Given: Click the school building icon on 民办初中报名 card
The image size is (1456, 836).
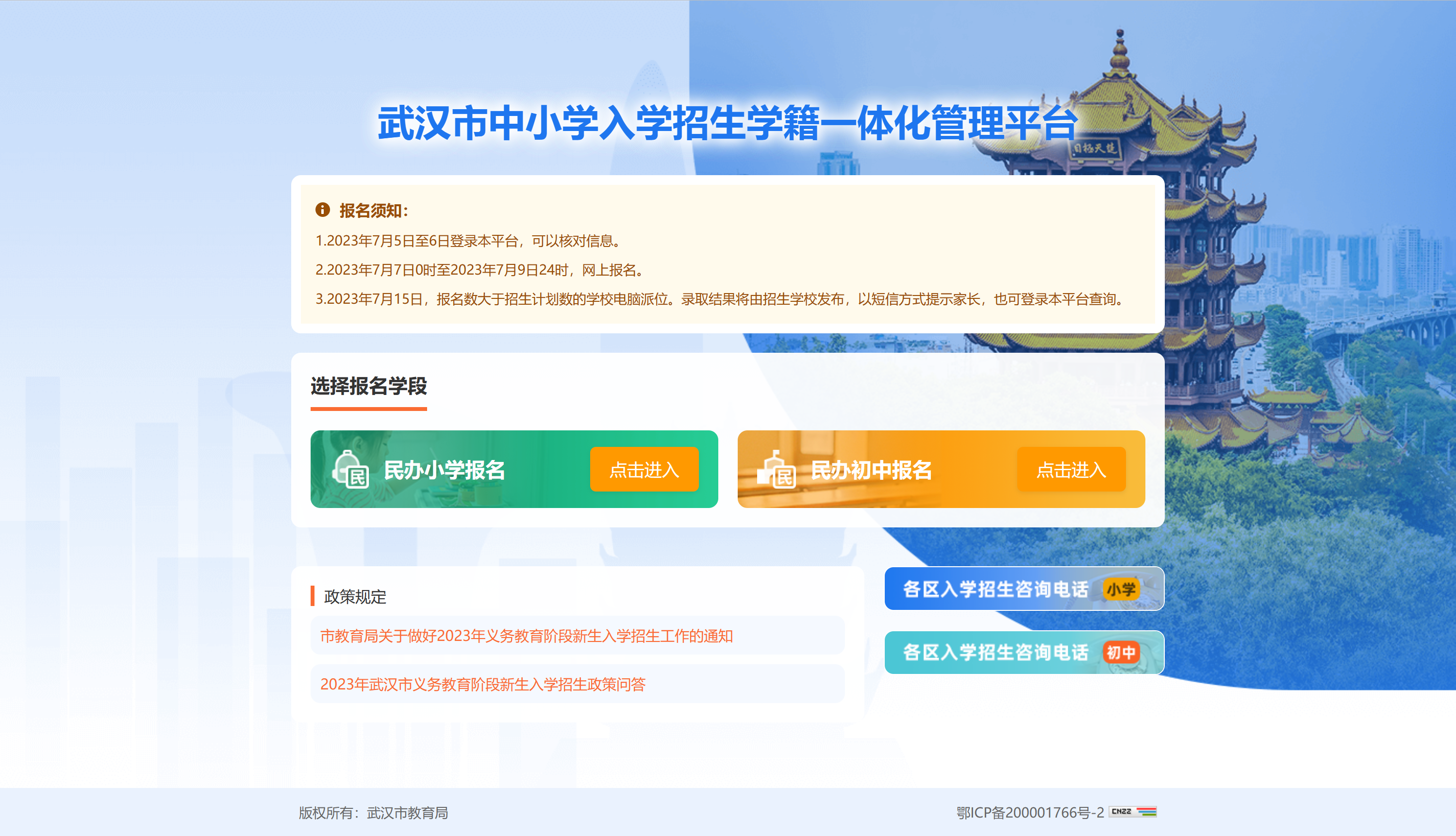Looking at the screenshot, I should [x=777, y=470].
